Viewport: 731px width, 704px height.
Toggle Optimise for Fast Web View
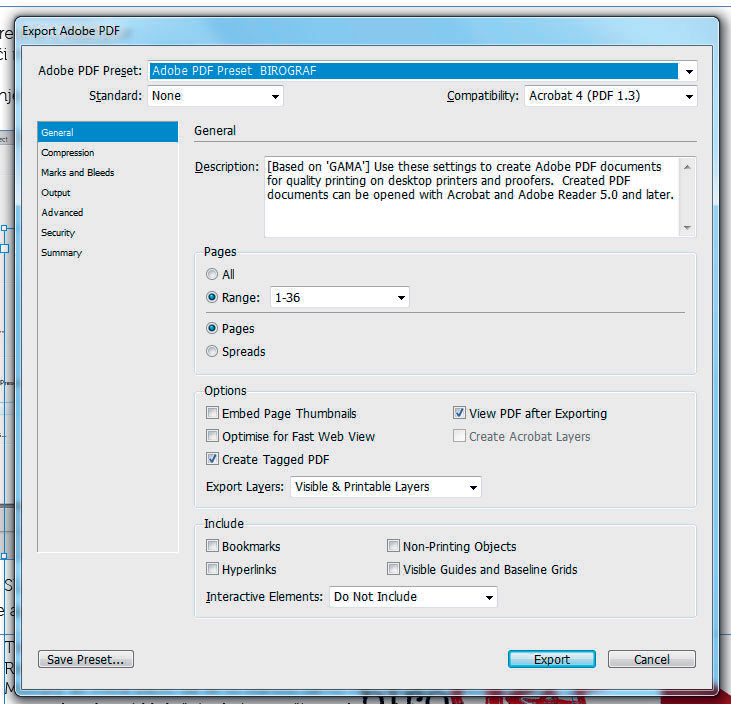pos(213,436)
